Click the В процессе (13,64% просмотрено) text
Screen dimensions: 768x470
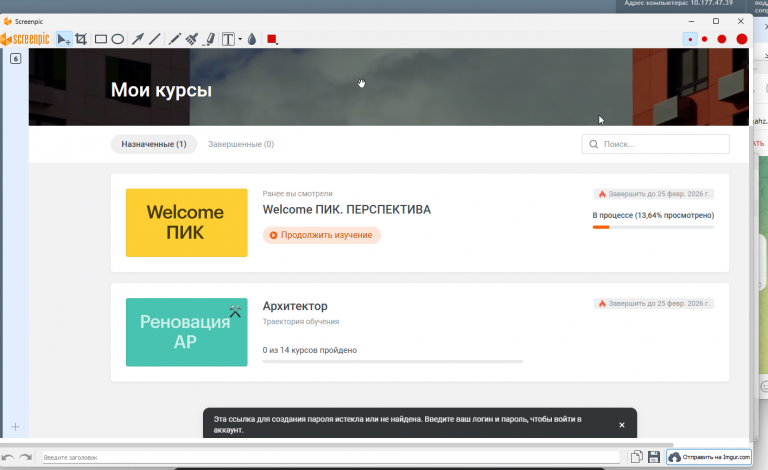(653, 215)
